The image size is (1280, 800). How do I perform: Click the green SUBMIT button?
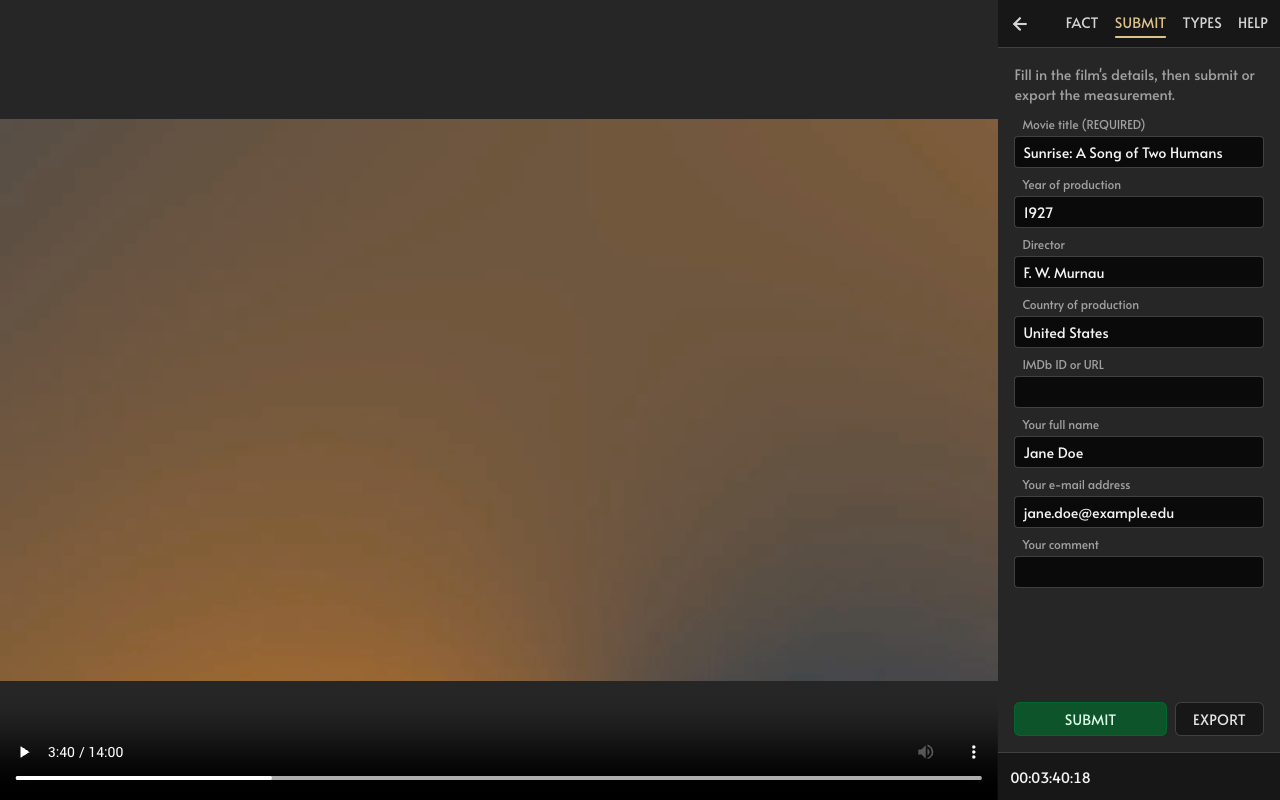point(1090,719)
